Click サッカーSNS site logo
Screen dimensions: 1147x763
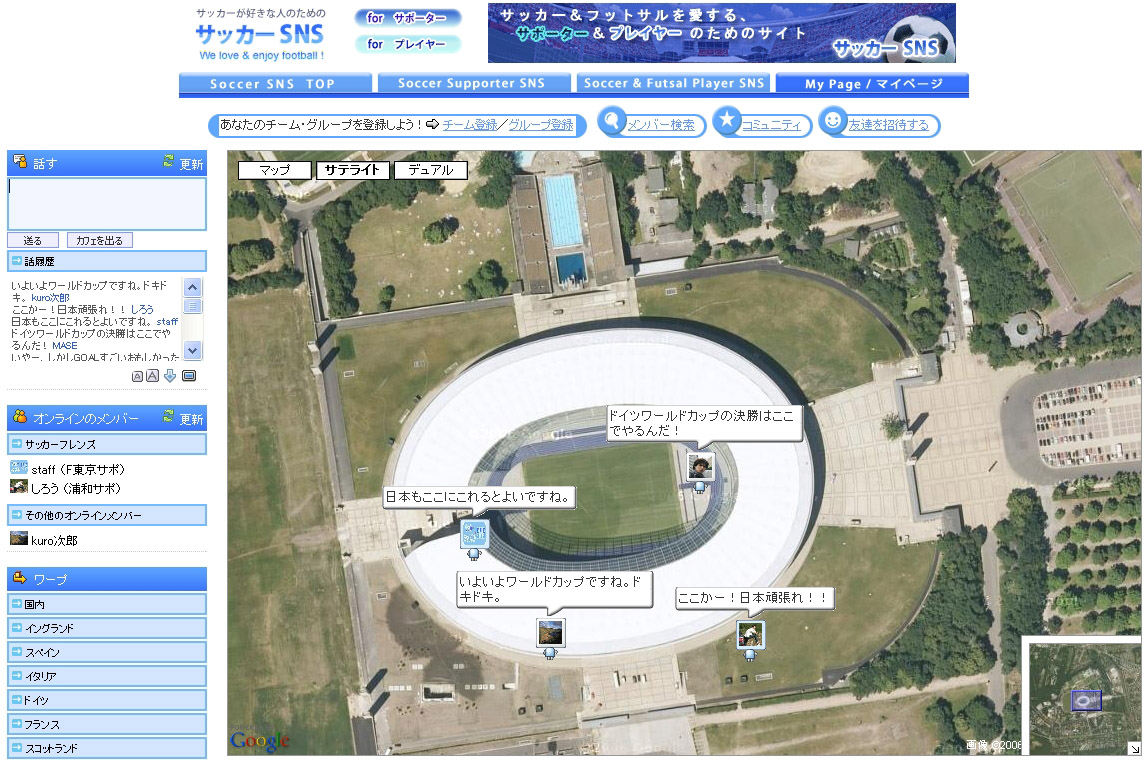[x=260, y=34]
